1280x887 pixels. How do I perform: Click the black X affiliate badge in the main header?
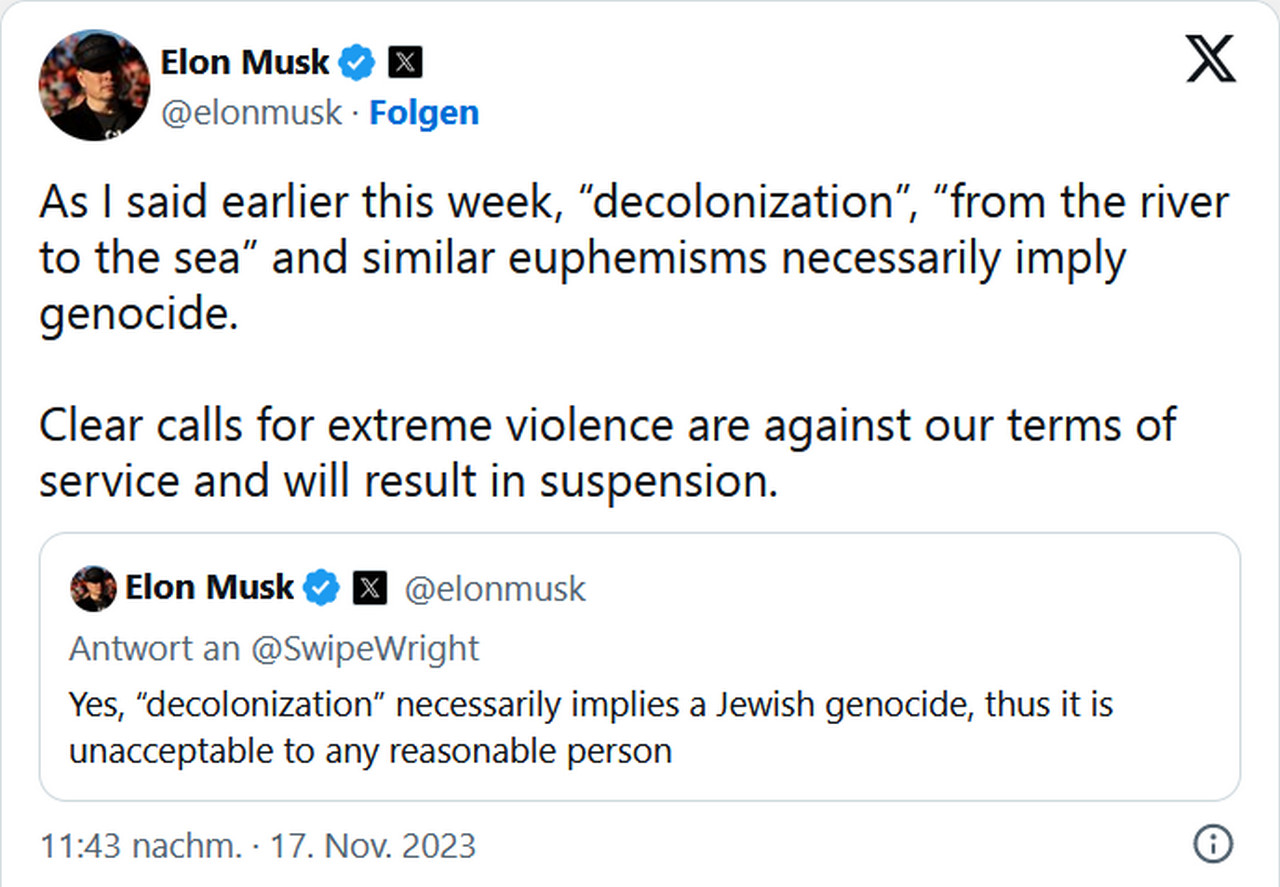404,63
